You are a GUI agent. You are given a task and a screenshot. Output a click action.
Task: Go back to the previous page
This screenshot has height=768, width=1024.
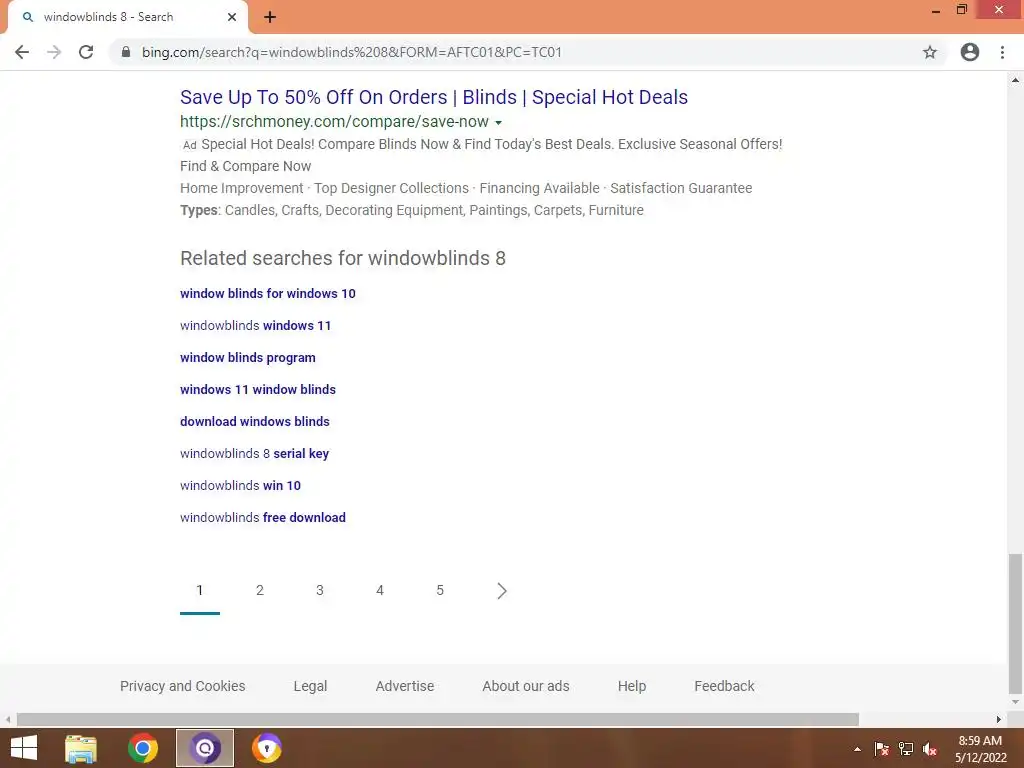pyautogui.click(x=22, y=52)
